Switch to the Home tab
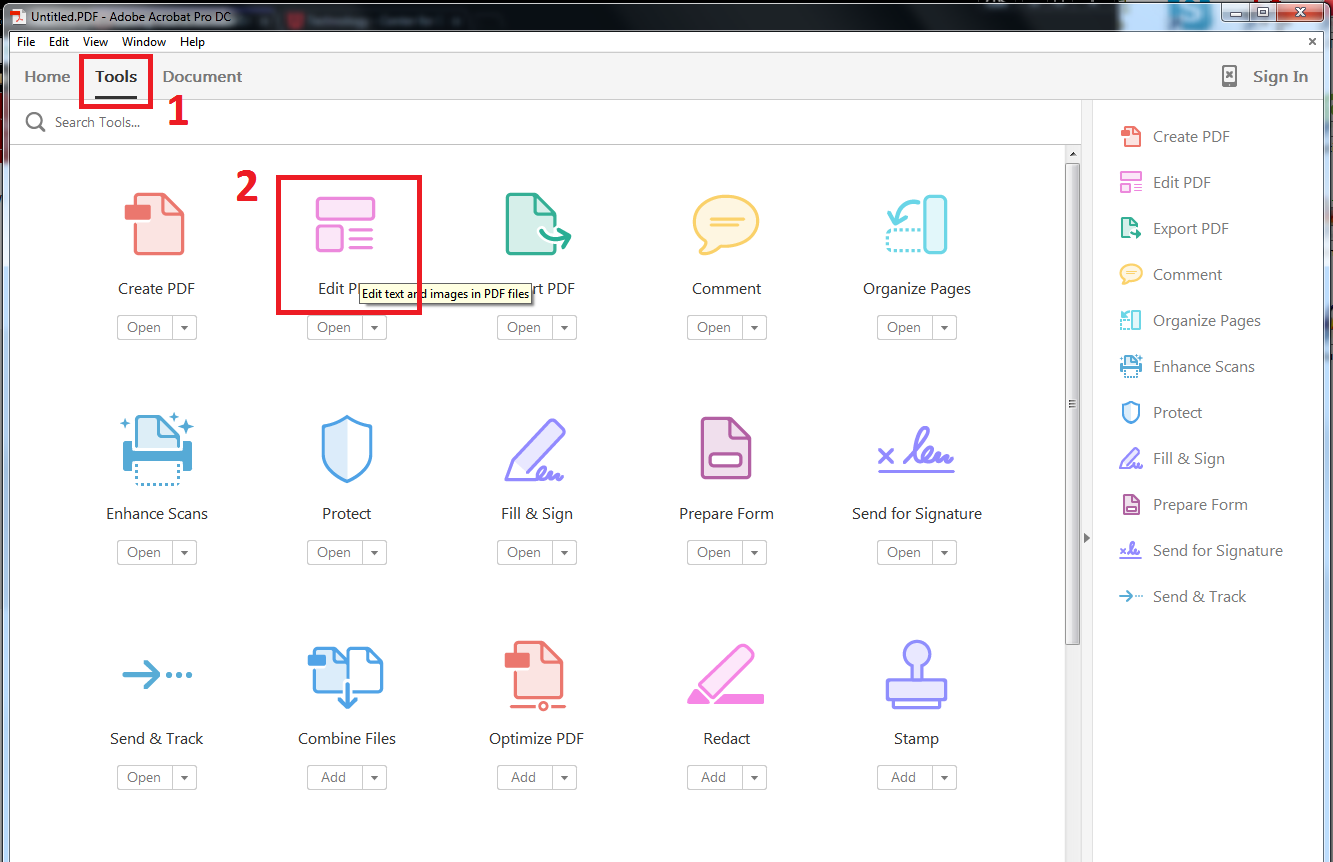1333x862 pixels. (48, 77)
